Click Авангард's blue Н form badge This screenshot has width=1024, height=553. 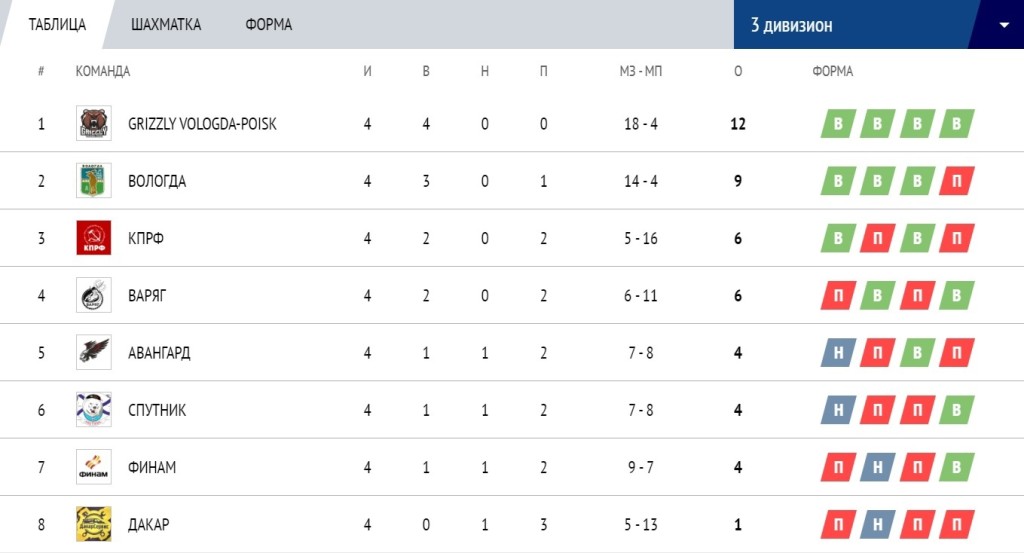click(x=839, y=353)
